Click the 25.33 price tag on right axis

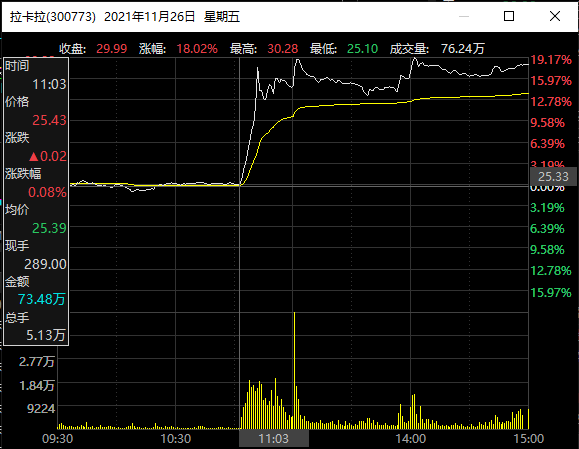(553, 176)
